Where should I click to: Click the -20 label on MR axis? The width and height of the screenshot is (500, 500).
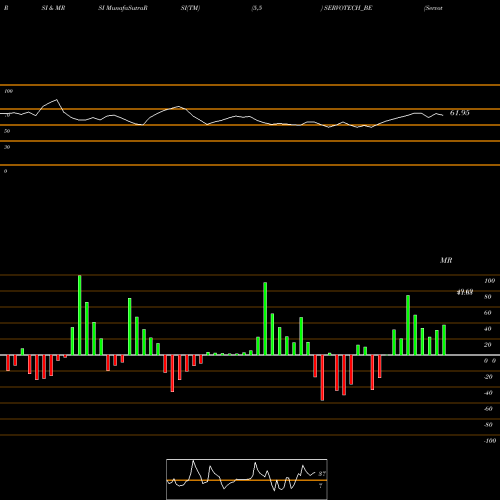tap(488, 377)
